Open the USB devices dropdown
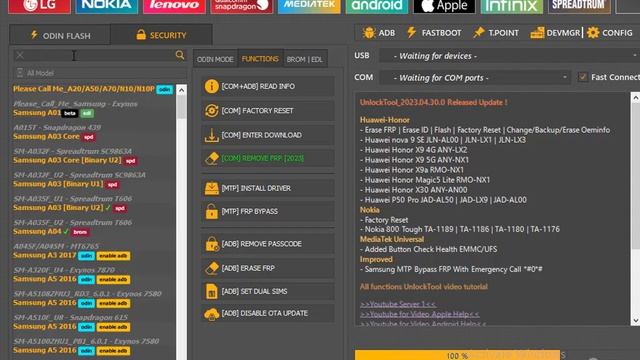The height and width of the screenshot is (360, 640). 509,56
